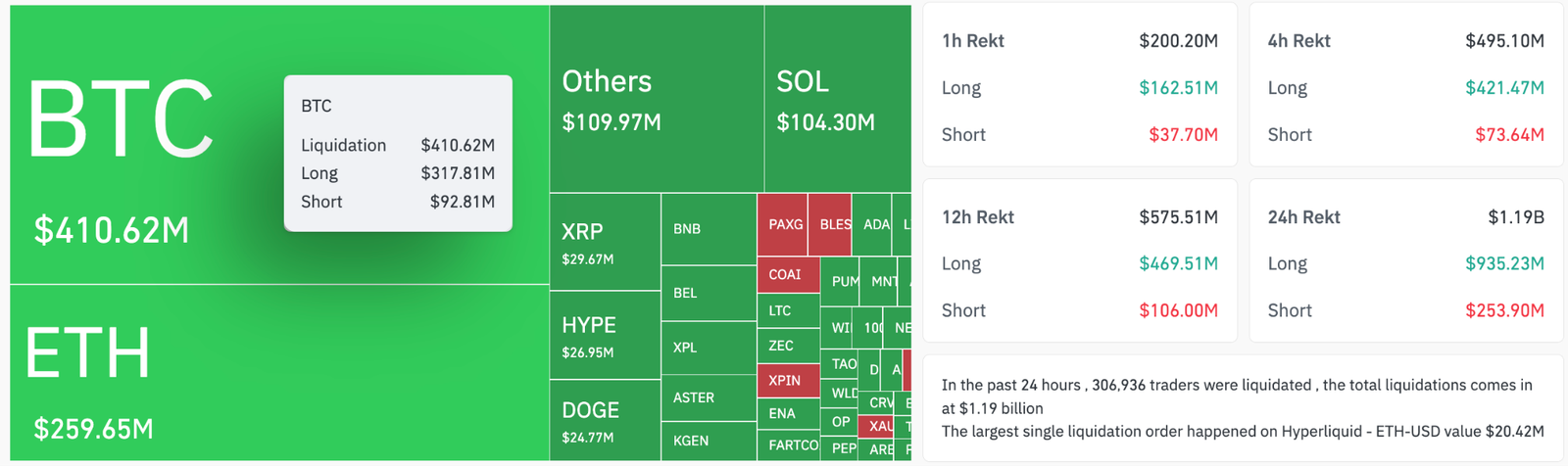The image size is (1568, 466).
Task: Select the 12h Rekt card
Action: [x=1079, y=261]
